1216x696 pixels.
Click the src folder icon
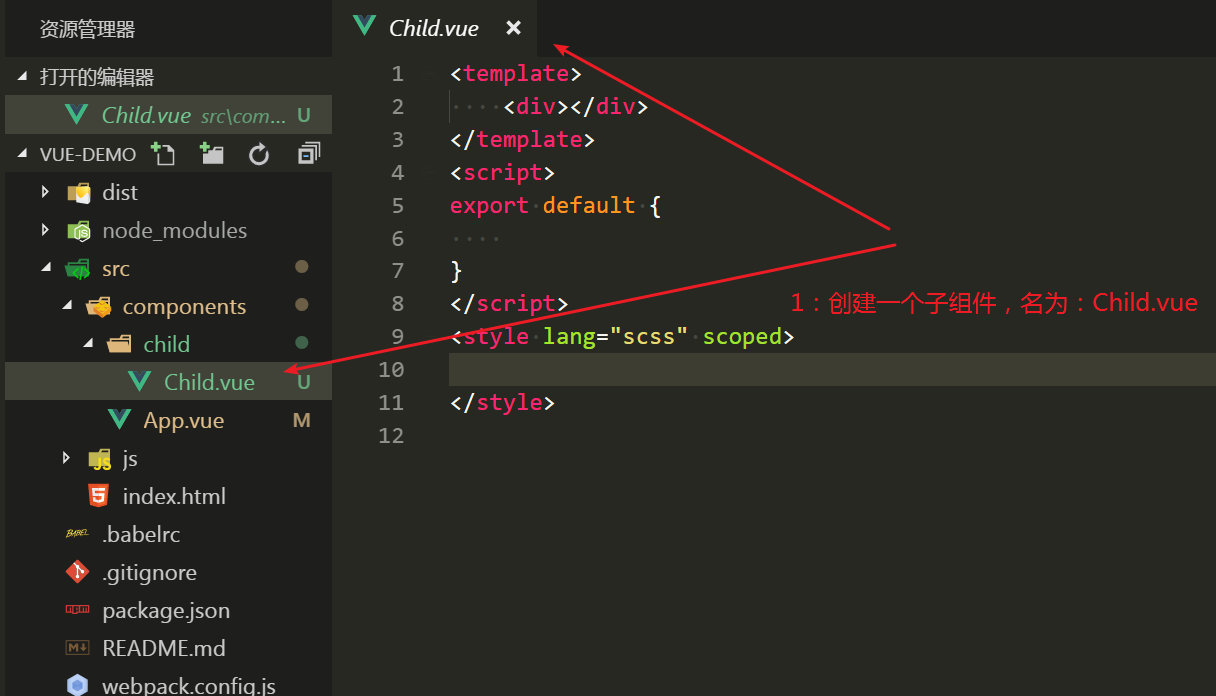coord(79,269)
